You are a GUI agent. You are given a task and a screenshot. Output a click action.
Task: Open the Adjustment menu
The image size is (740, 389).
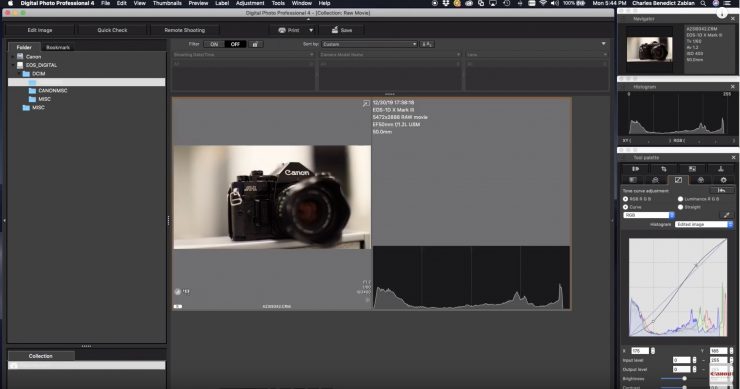click(250, 3)
